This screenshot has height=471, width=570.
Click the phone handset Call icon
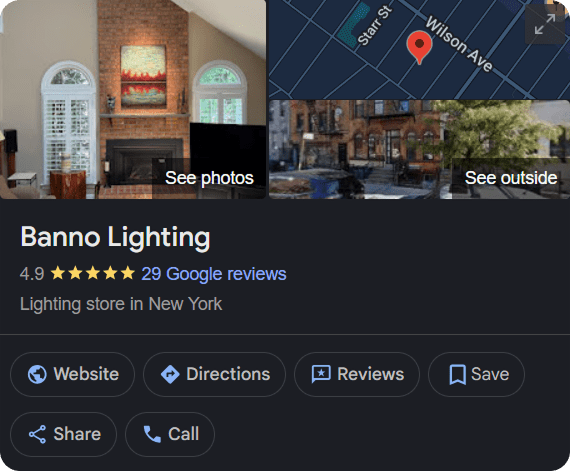(x=152, y=434)
